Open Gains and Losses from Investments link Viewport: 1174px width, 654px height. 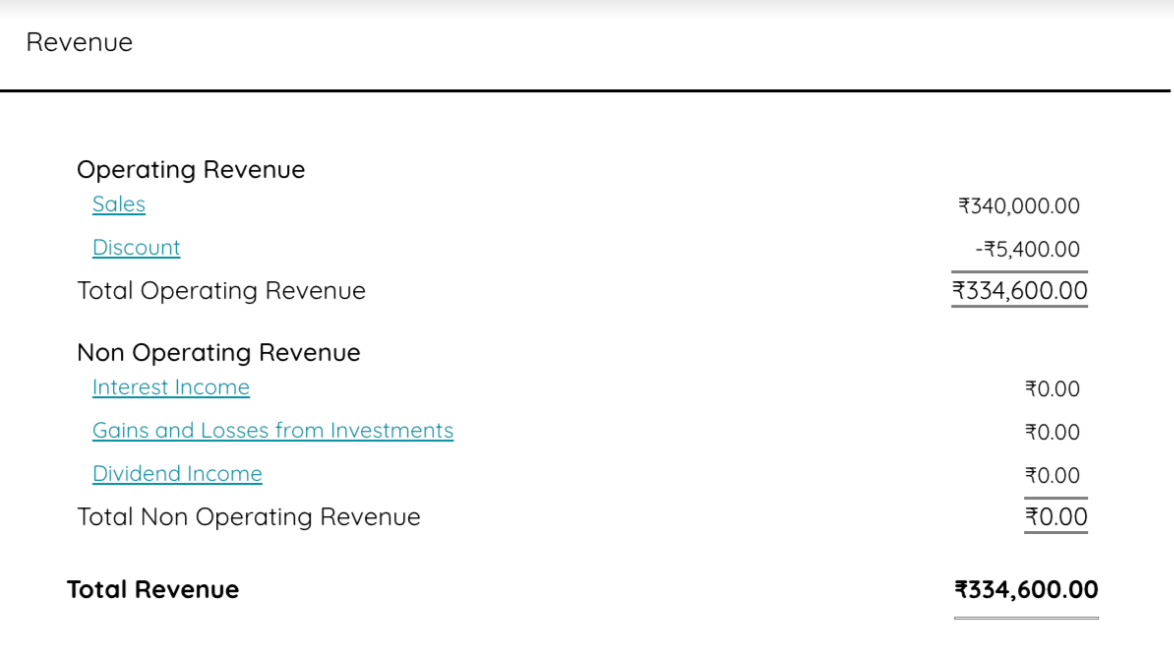pos(273,430)
